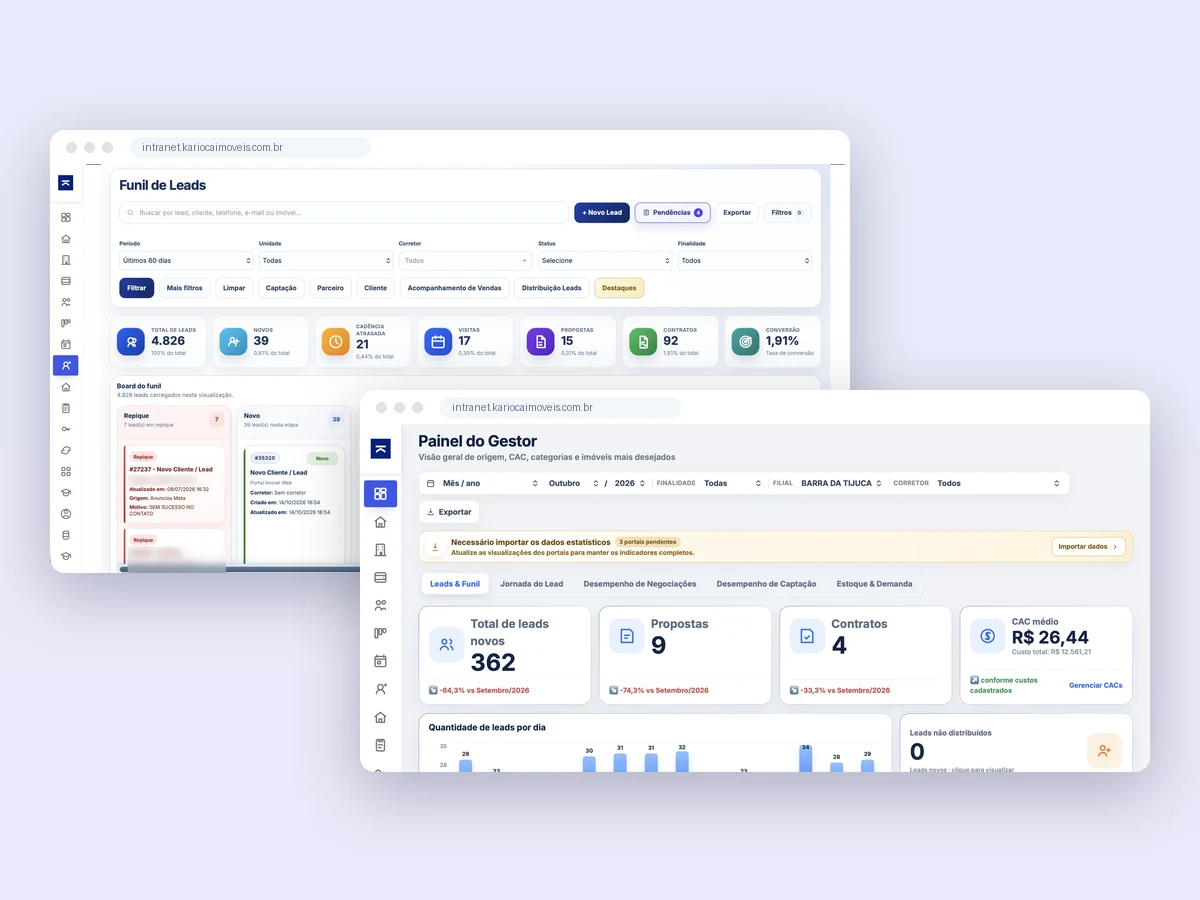
Task: Open card icon in Funil de Leads sidebar
Action: coord(66,281)
